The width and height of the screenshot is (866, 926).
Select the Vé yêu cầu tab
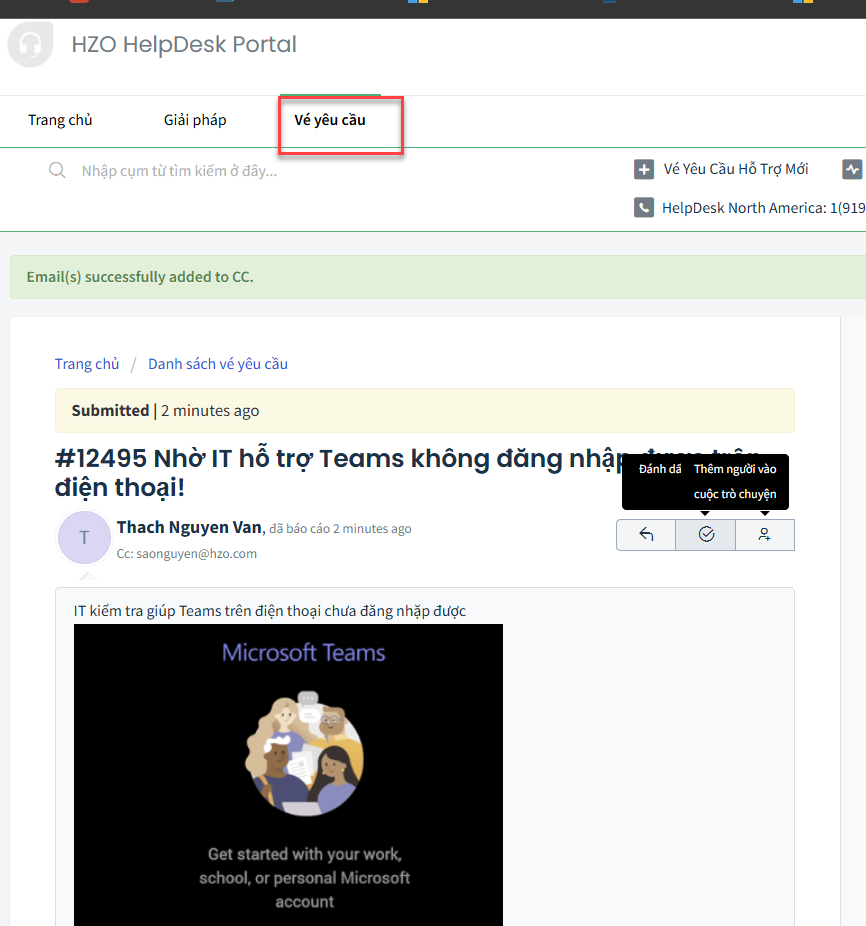(330, 120)
